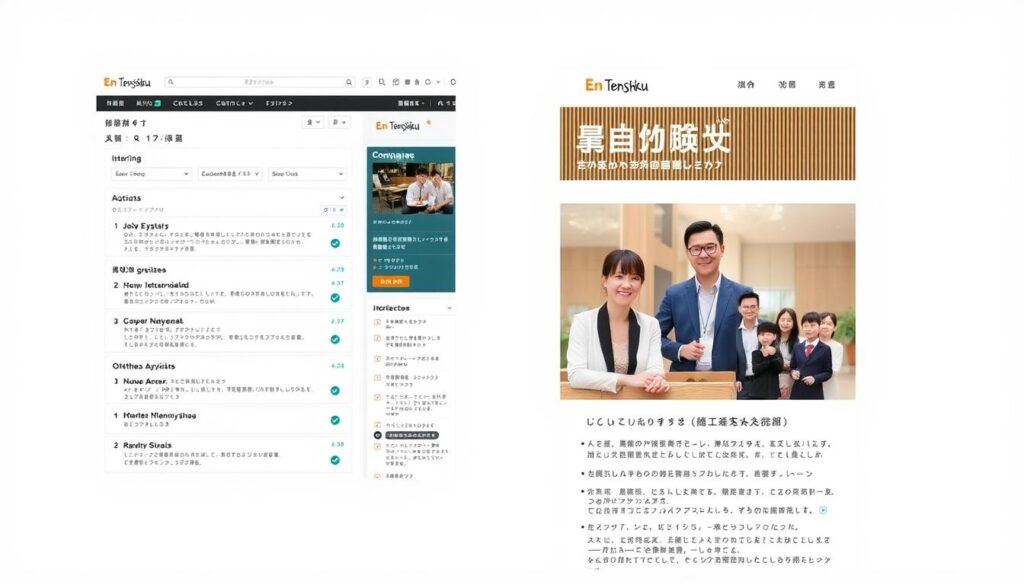Select the Fyira> item in dark nav bar
The image size is (1024, 585).
[279, 103]
